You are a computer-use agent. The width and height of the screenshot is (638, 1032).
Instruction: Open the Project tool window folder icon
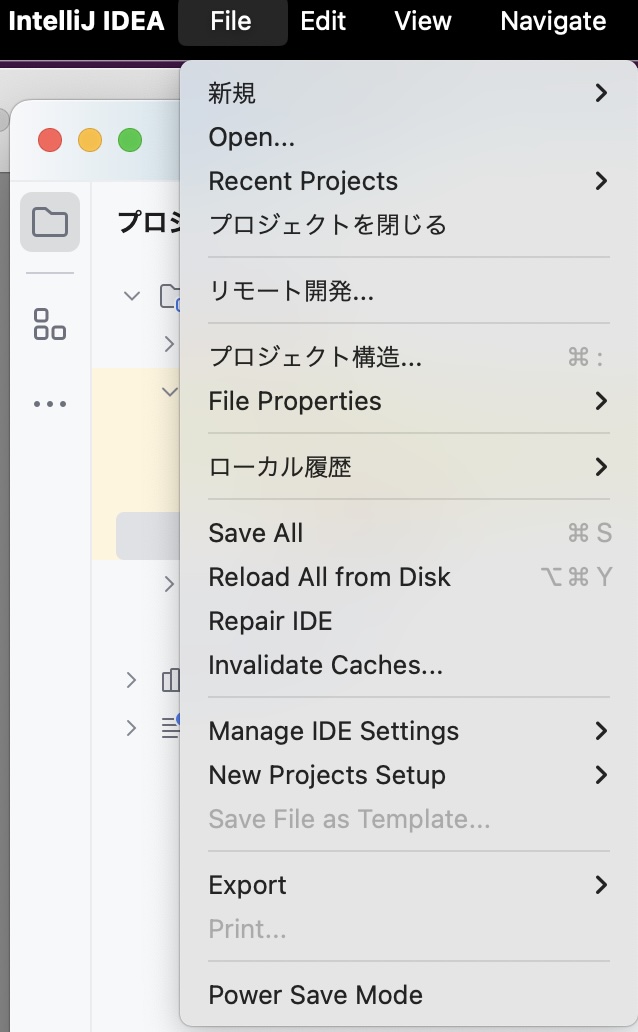(50, 222)
